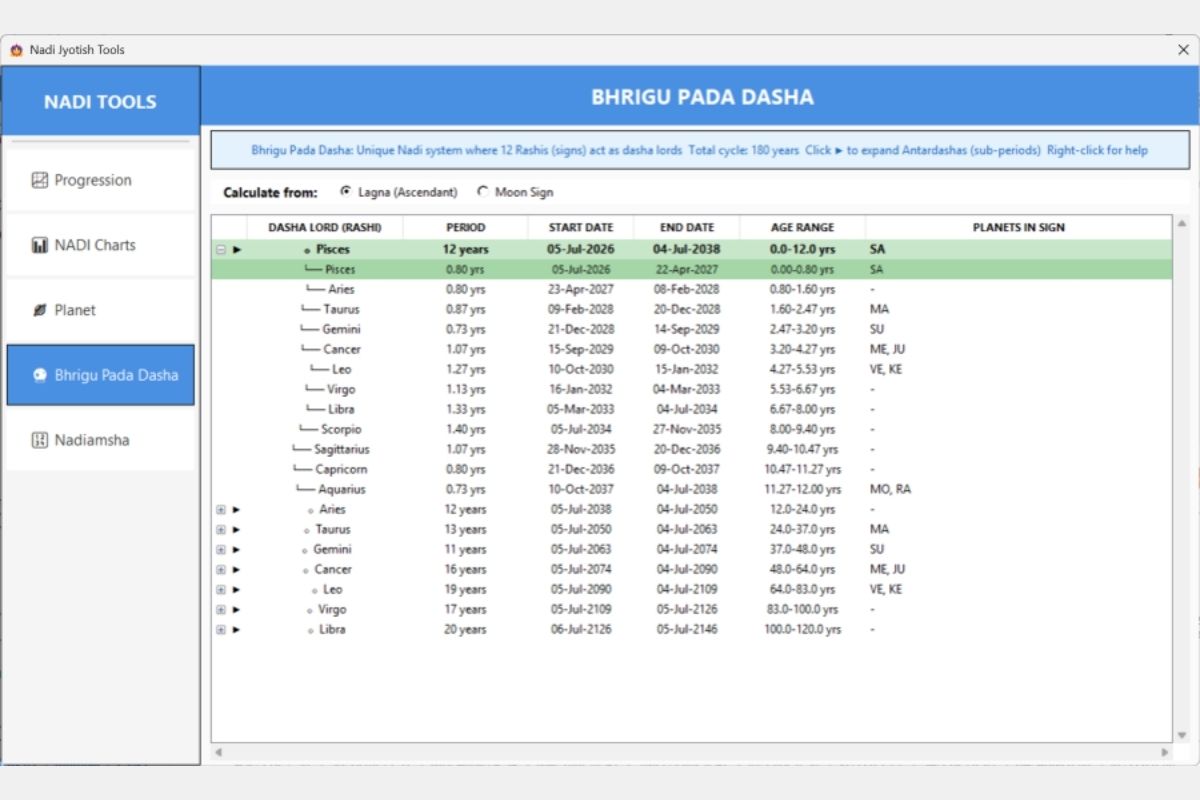Click the horizontal scrollbar right arrow
The height and width of the screenshot is (800, 1200).
[1164, 752]
